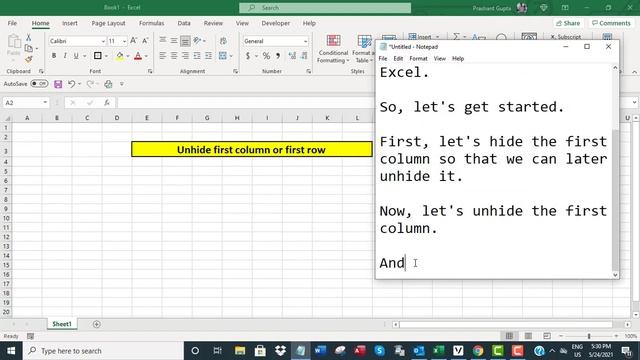
Task: Open Conditional Formatting menu
Action: [x=333, y=49]
